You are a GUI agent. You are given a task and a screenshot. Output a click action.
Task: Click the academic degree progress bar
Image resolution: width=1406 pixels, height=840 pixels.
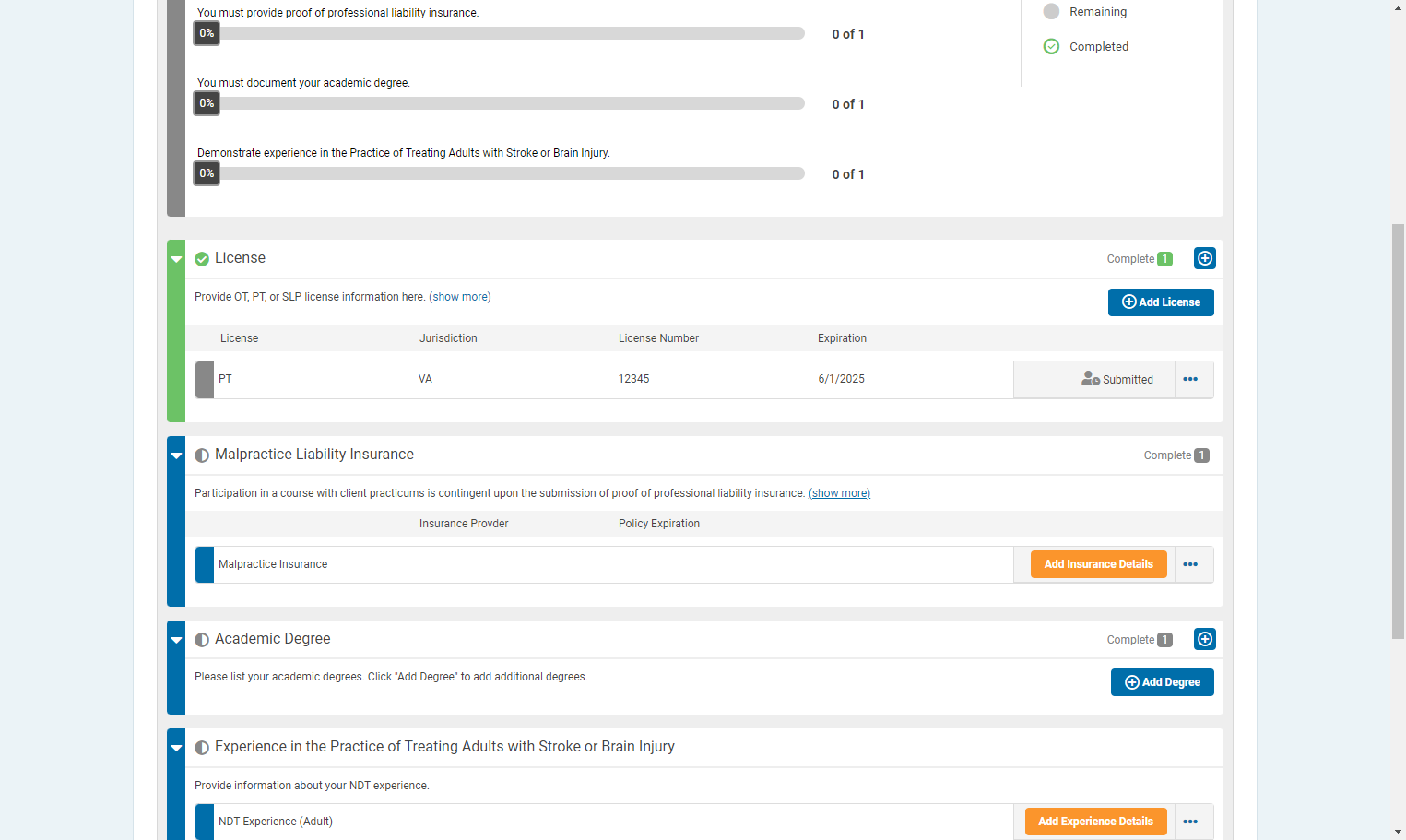(499, 103)
